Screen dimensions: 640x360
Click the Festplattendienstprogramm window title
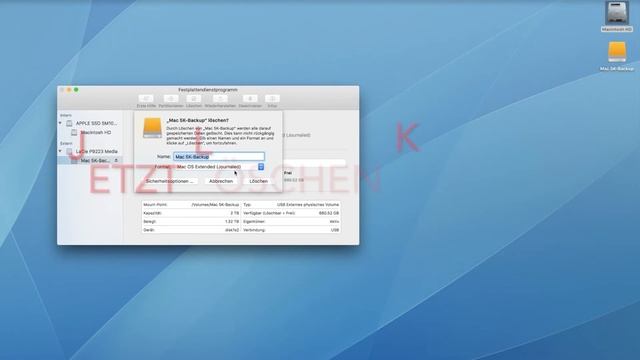(x=208, y=89)
